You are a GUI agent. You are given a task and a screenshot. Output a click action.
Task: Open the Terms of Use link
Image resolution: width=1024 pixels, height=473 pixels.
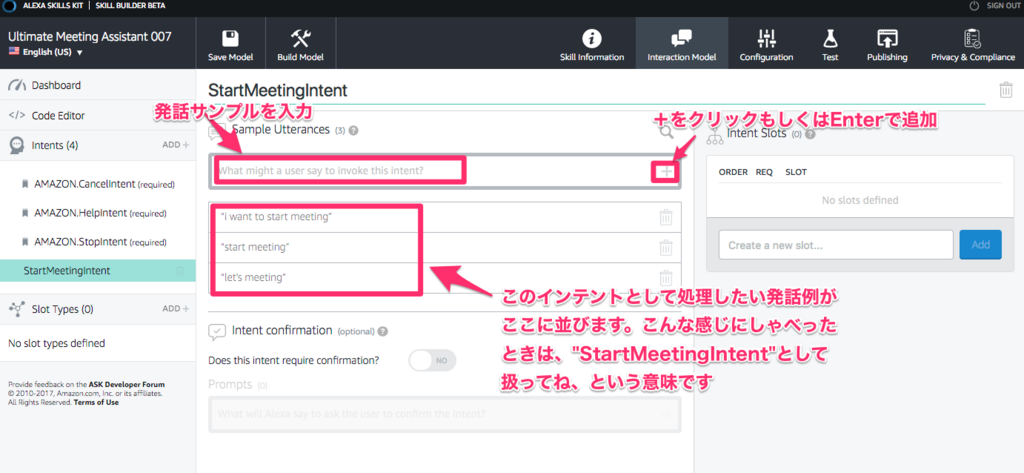pos(96,402)
